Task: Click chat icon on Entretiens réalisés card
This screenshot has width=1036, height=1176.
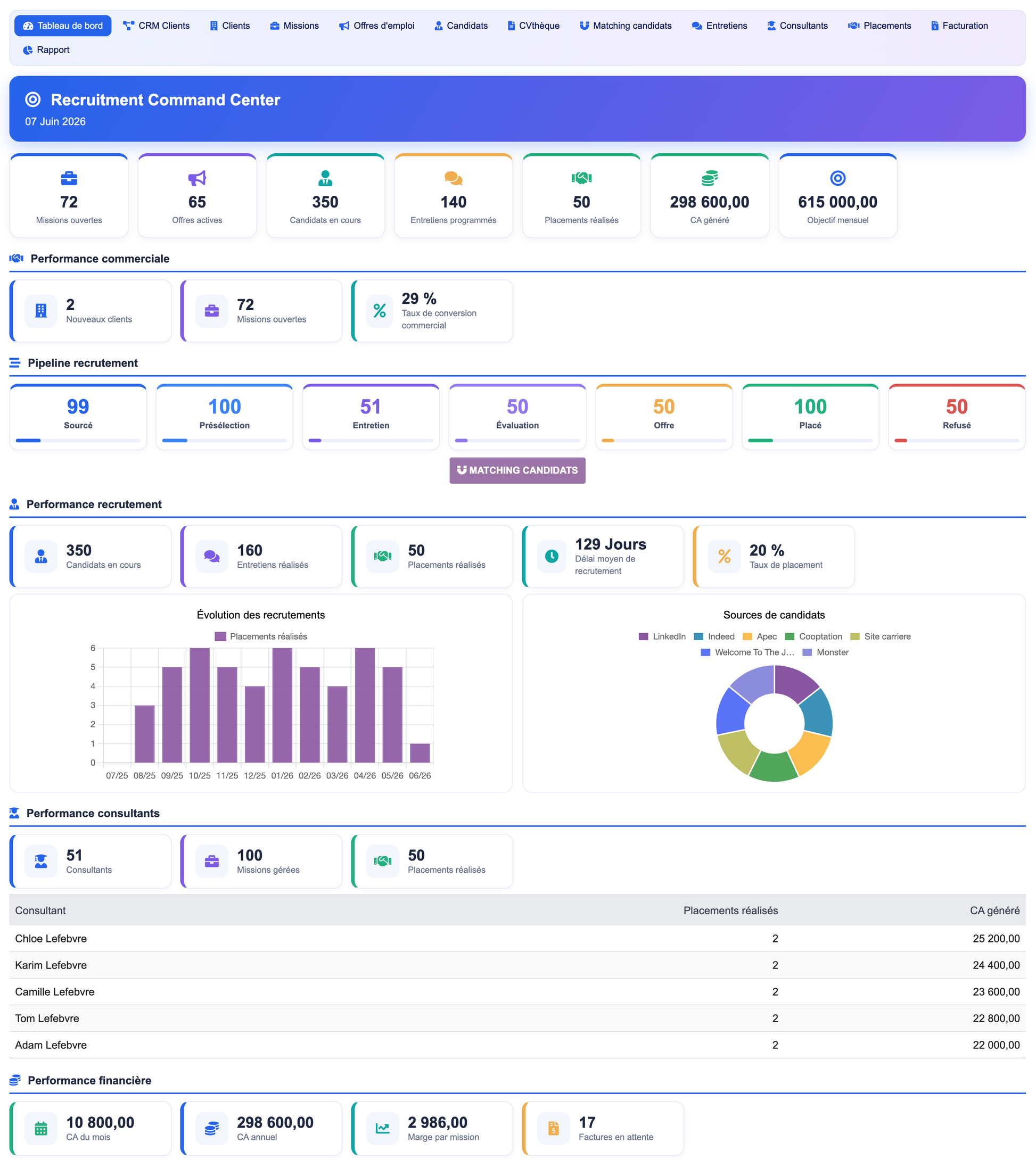Action: click(212, 557)
